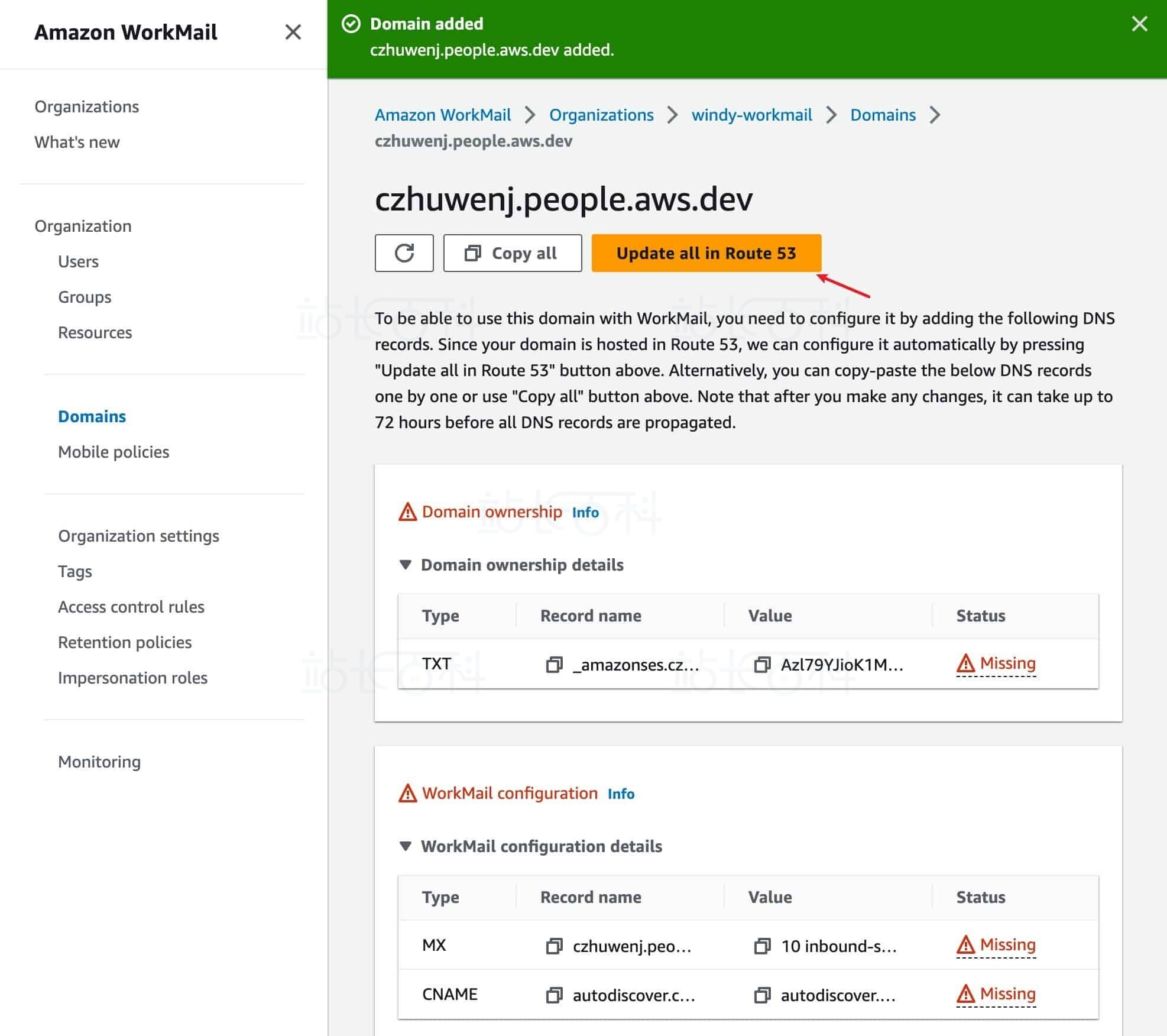This screenshot has height=1036, width=1167.
Task: Open Domains in the sidebar
Action: [92, 416]
